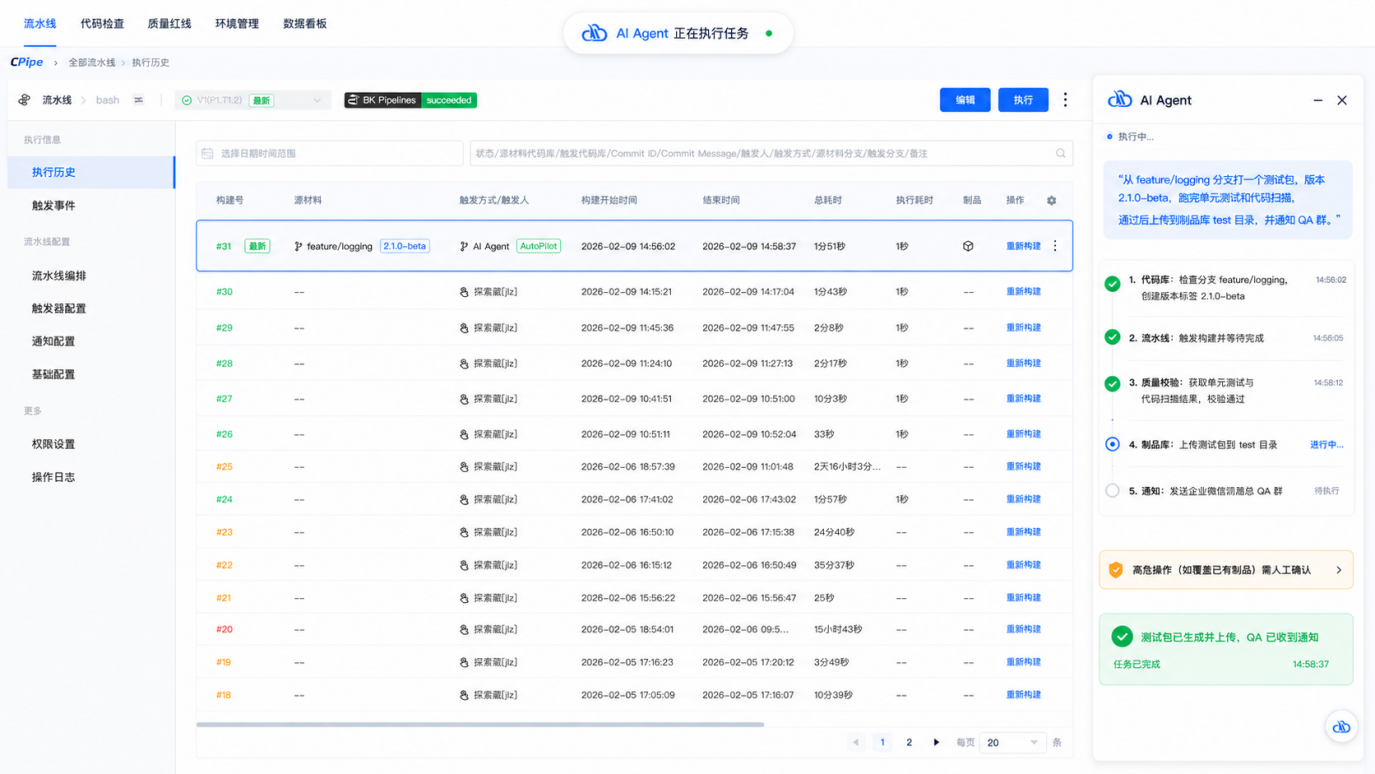Open the three-dot menu beside 执行 button
Screen dimensions: 1375x774
(x=1065, y=100)
